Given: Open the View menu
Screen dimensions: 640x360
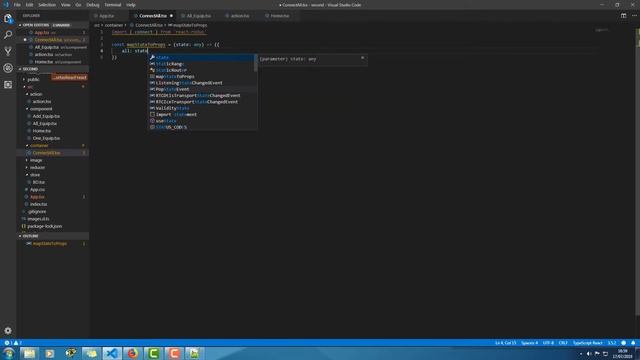Looking at the screenshot, I should (x=66, y=5).
